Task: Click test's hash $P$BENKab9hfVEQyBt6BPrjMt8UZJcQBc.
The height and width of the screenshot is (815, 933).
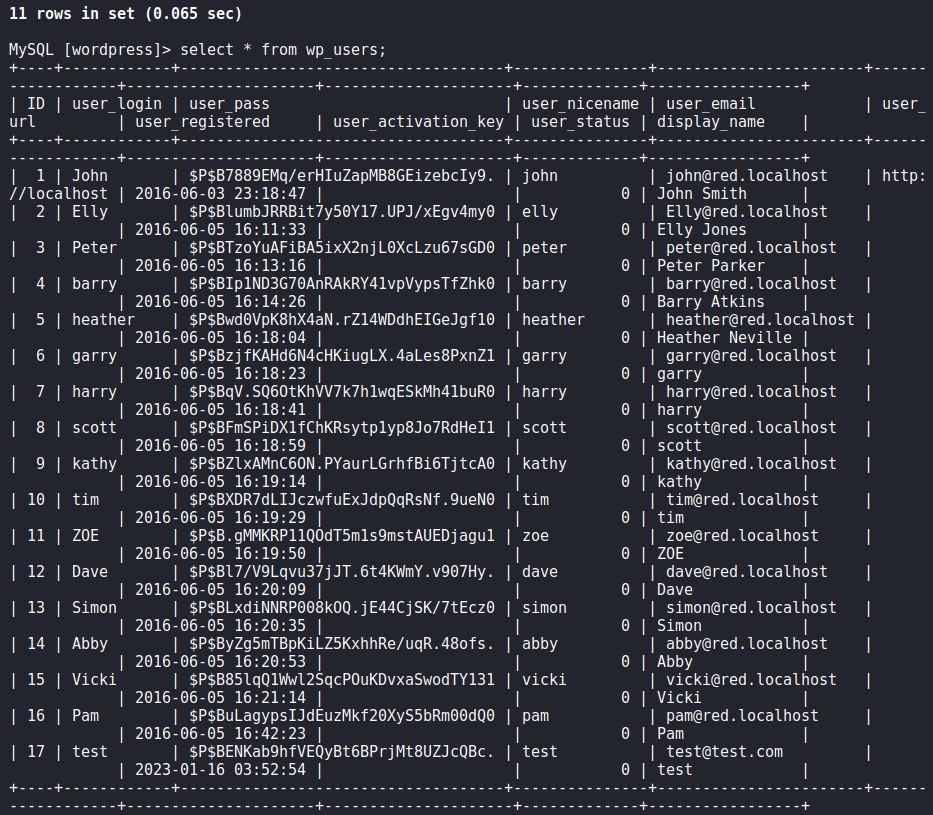Action: (342, 752)
